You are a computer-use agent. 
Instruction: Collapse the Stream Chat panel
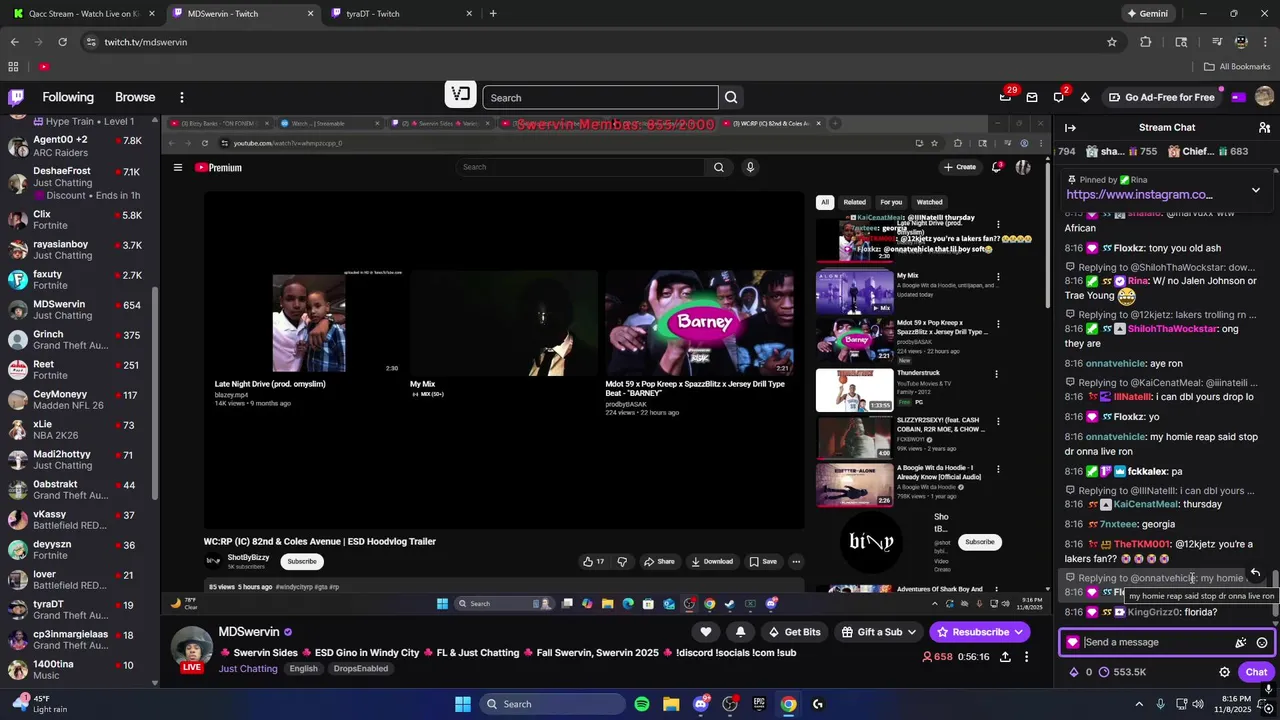pos(1070,127)
